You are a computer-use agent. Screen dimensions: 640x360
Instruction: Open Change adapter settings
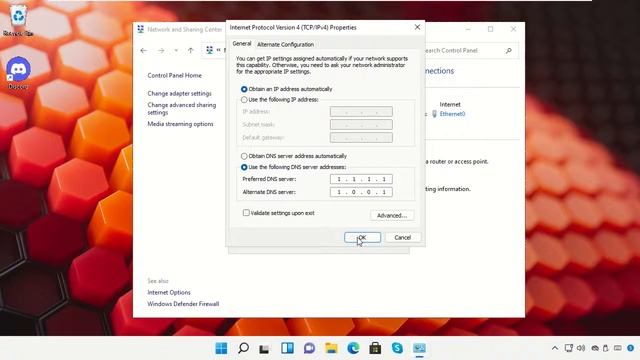point(180,93)
